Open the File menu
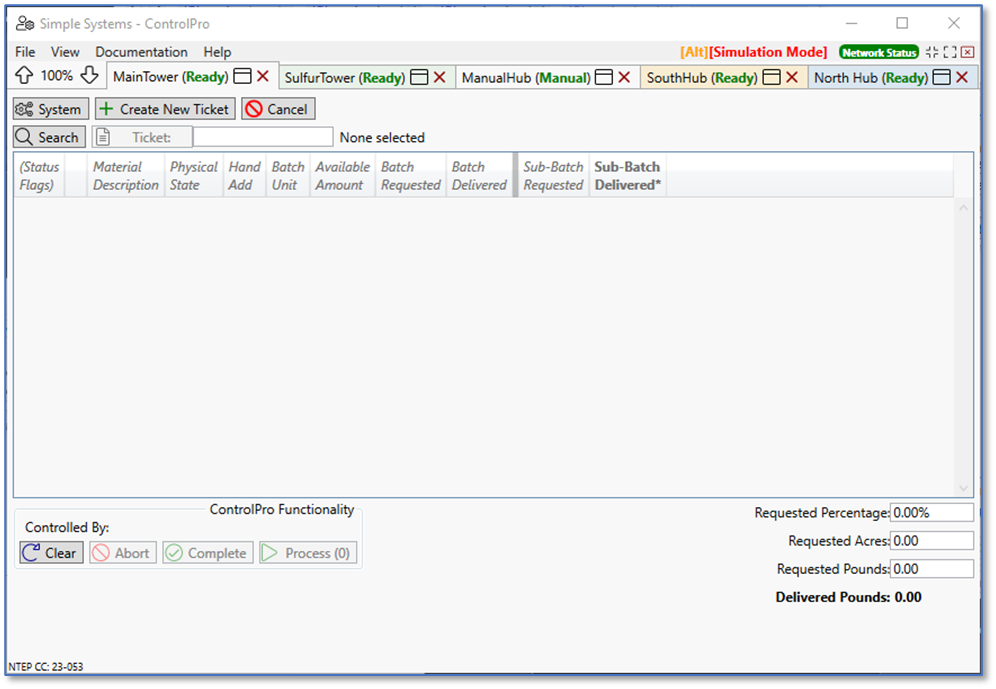The image size is (996, 689). tap(25, 52)
